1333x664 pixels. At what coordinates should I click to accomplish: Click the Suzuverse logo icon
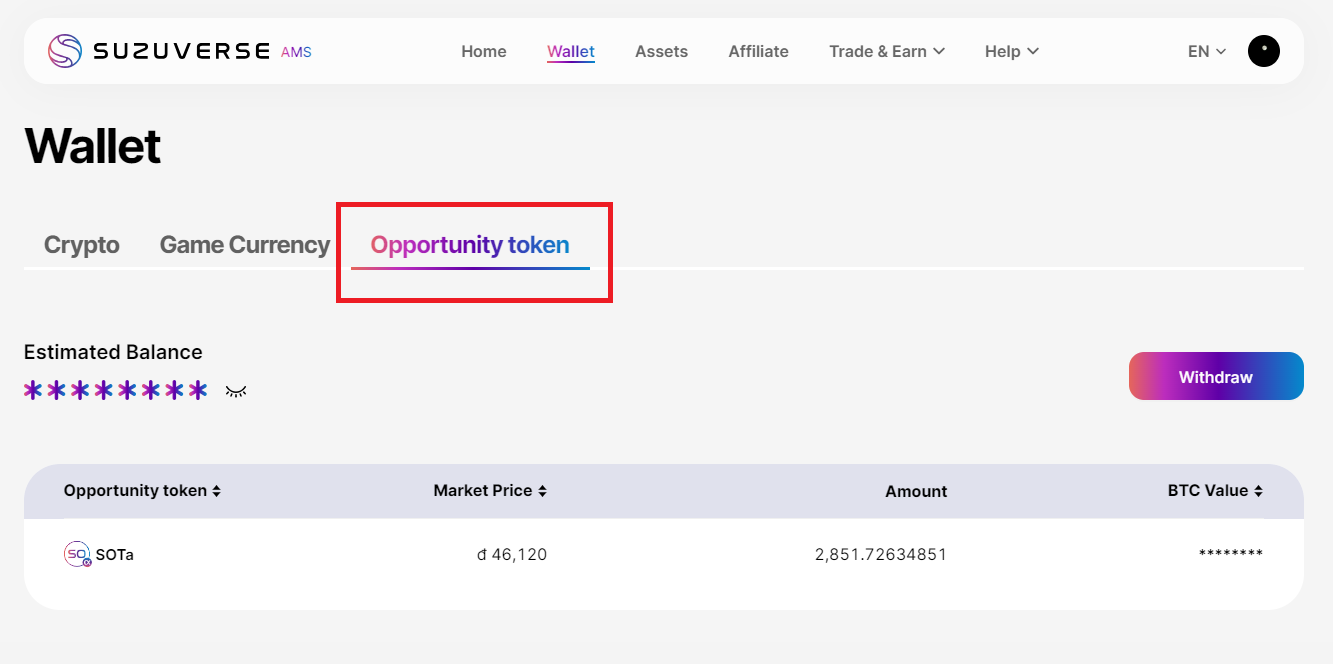[65, 51]
